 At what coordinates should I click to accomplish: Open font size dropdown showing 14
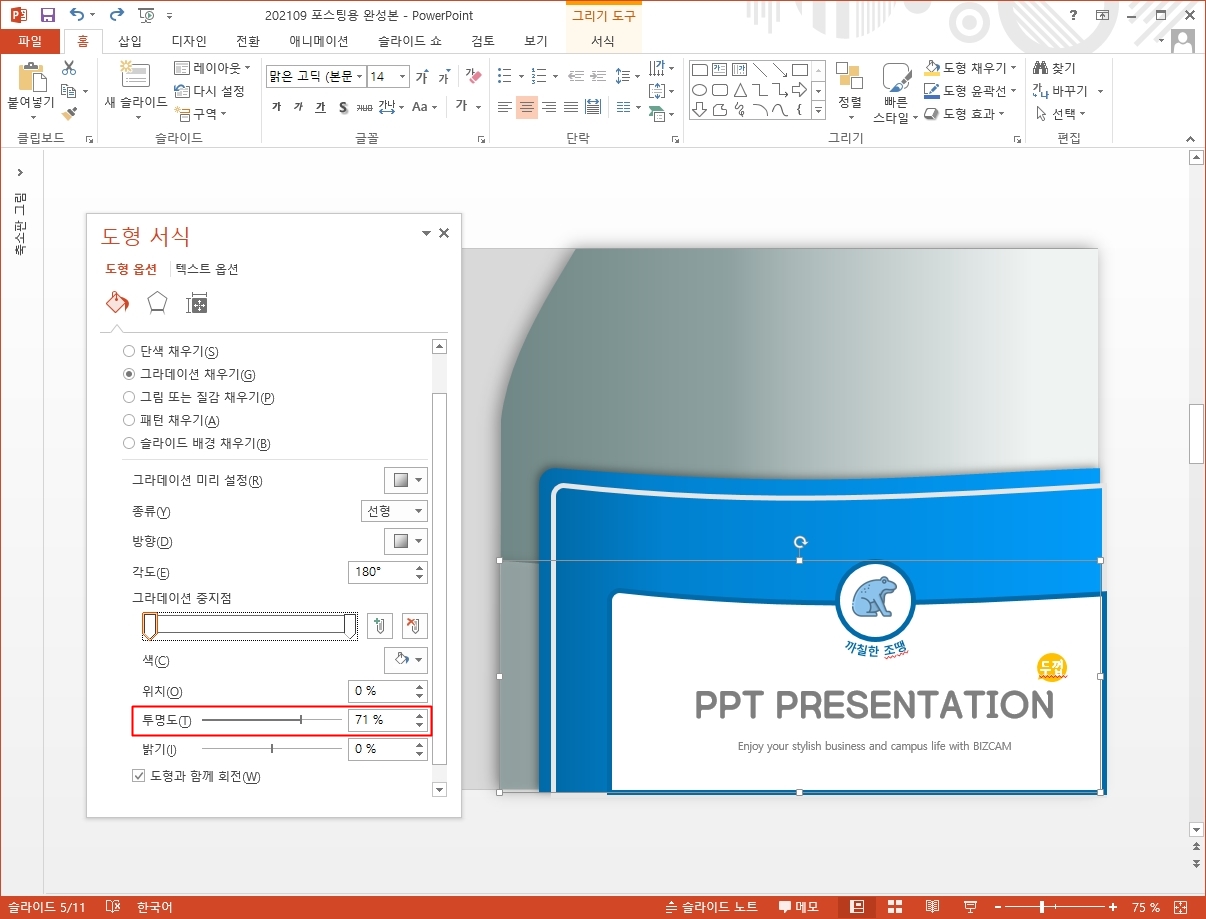[388, 76]
